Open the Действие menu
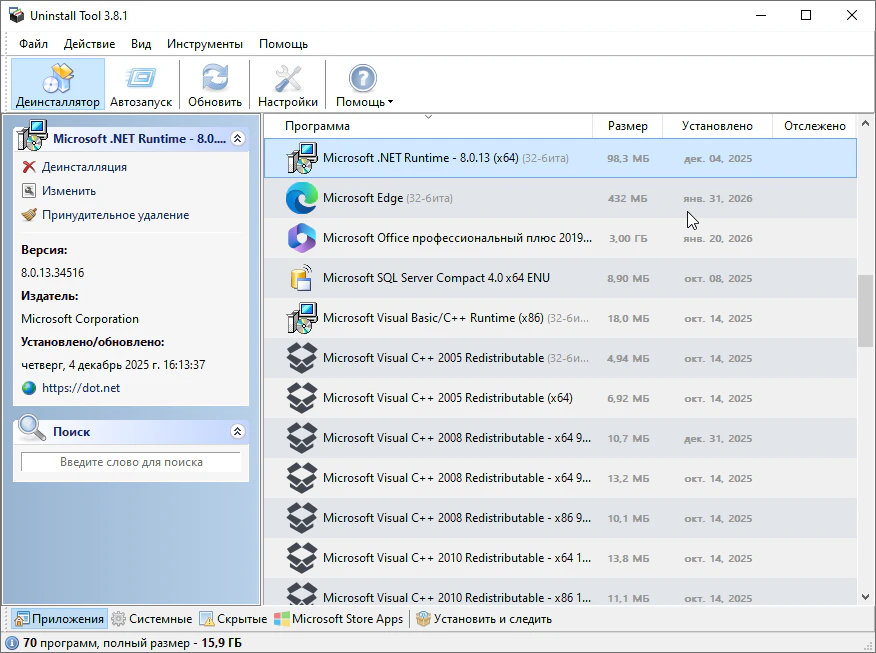Screen dimensions: 876x653 point(89,44)
